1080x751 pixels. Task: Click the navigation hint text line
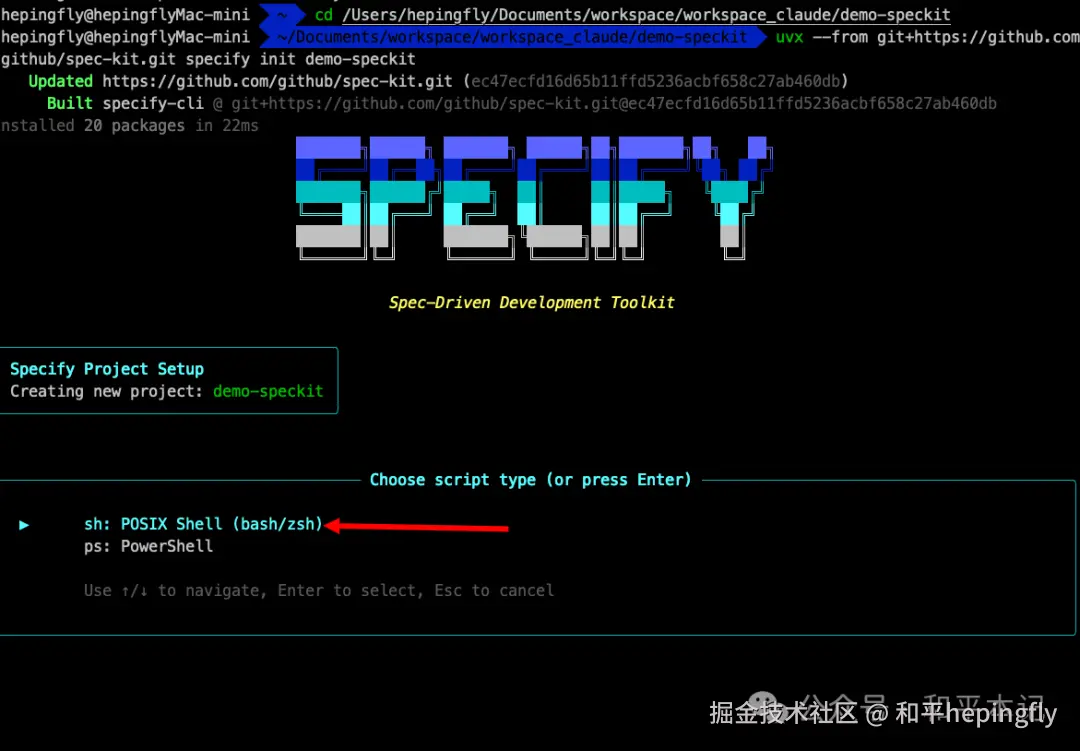319,590
